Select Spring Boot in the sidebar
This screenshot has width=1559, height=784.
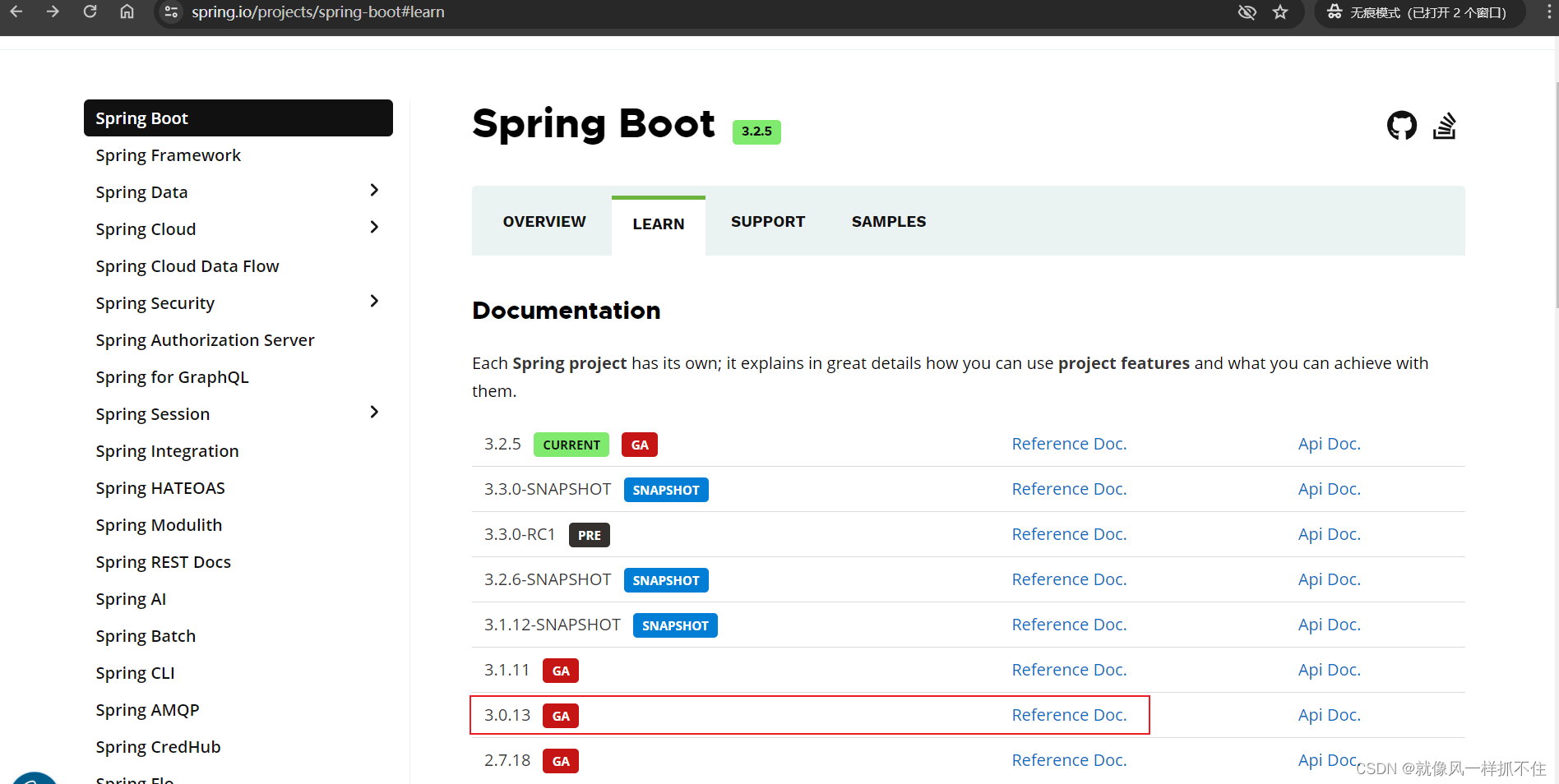238,118
